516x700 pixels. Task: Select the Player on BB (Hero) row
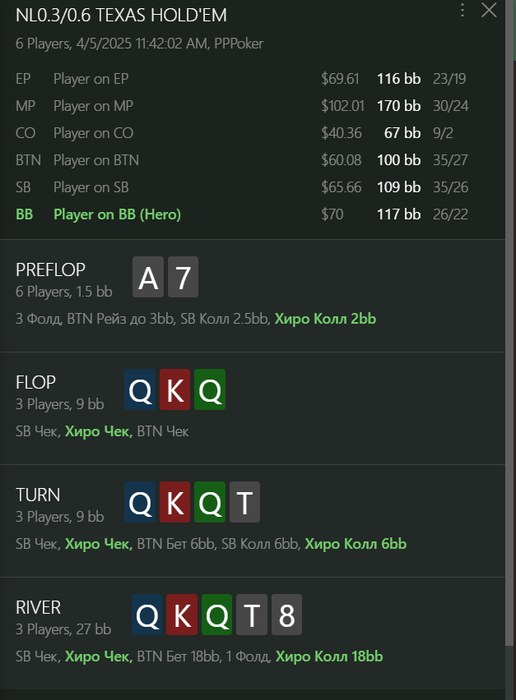tap(242, 214)
